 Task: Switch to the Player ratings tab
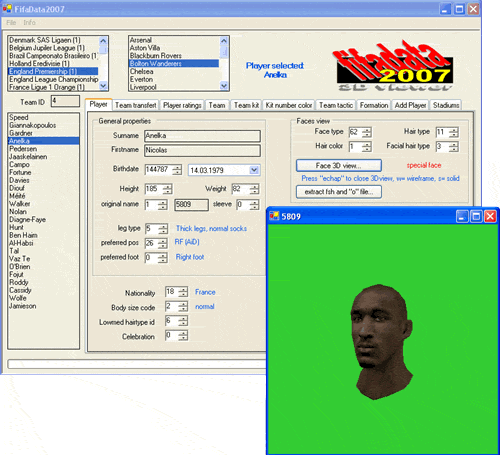pos(182,105)
